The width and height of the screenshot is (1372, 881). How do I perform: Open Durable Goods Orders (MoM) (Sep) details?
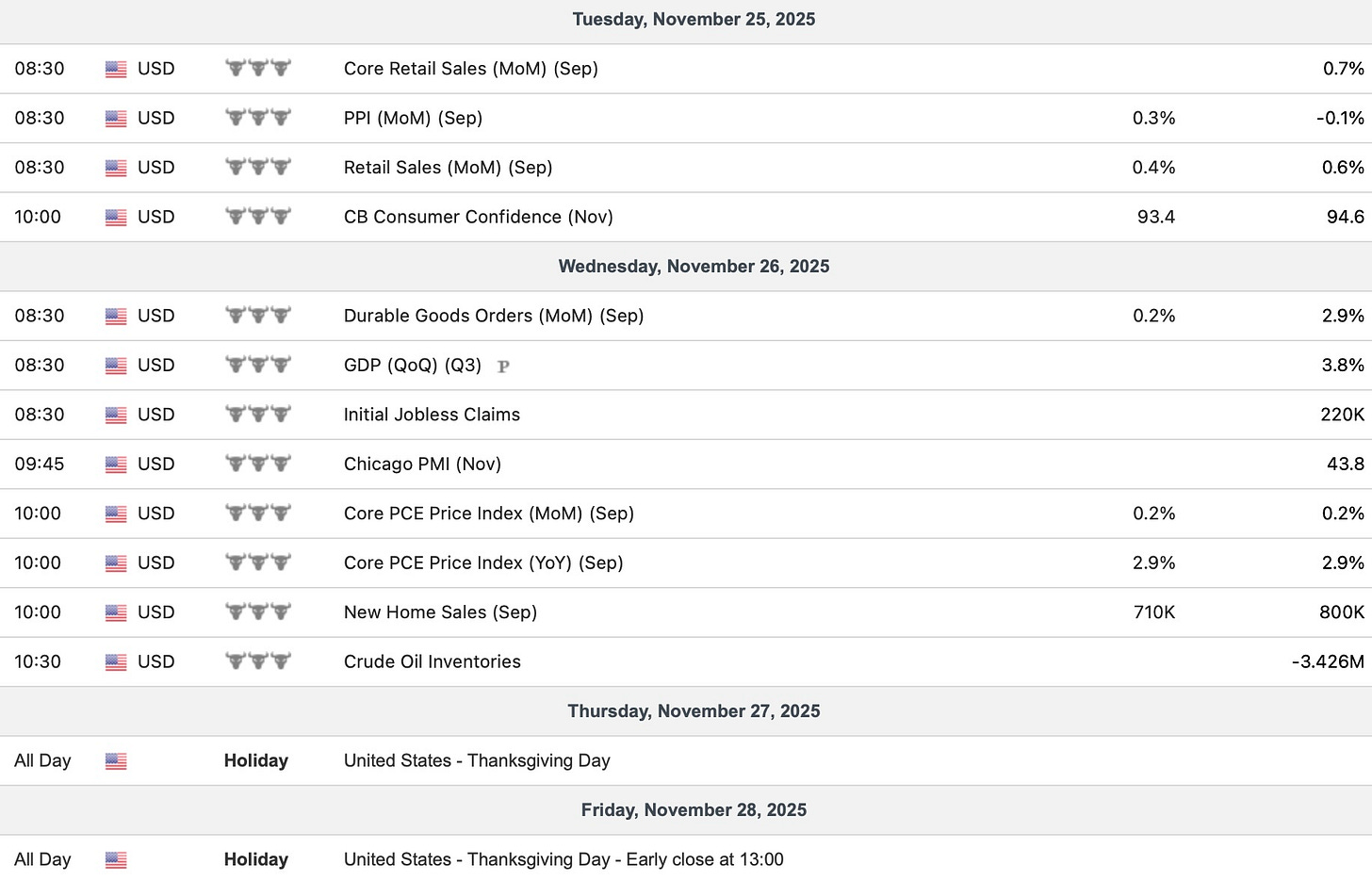pyautogui.click(x=494, y=316)
